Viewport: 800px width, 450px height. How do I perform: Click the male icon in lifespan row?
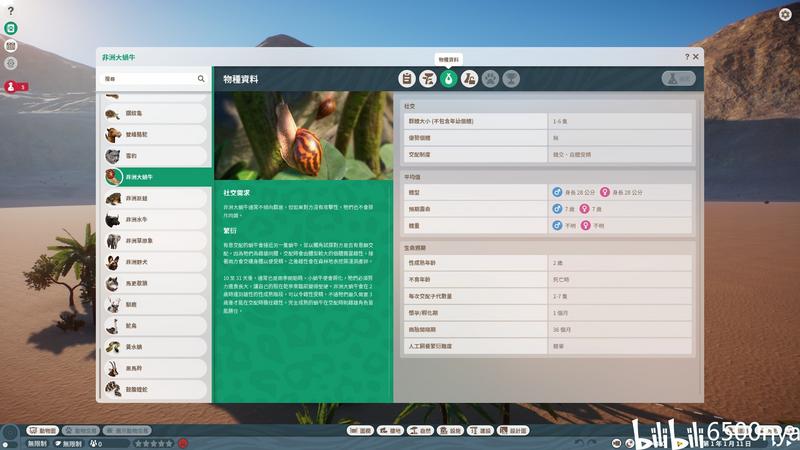tap(557, 209)
